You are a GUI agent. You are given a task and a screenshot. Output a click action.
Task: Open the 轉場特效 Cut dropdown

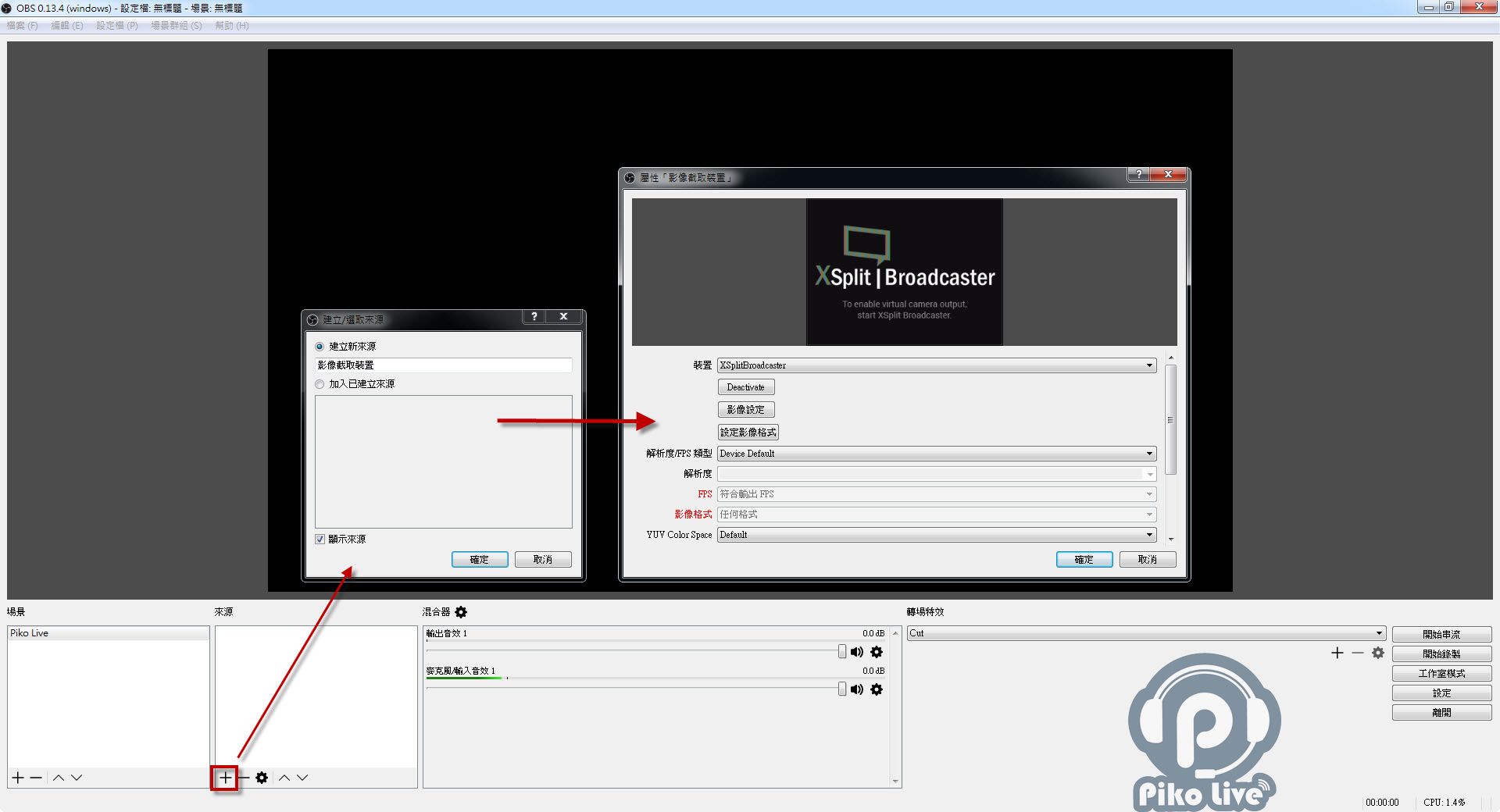pos(1146,633)
